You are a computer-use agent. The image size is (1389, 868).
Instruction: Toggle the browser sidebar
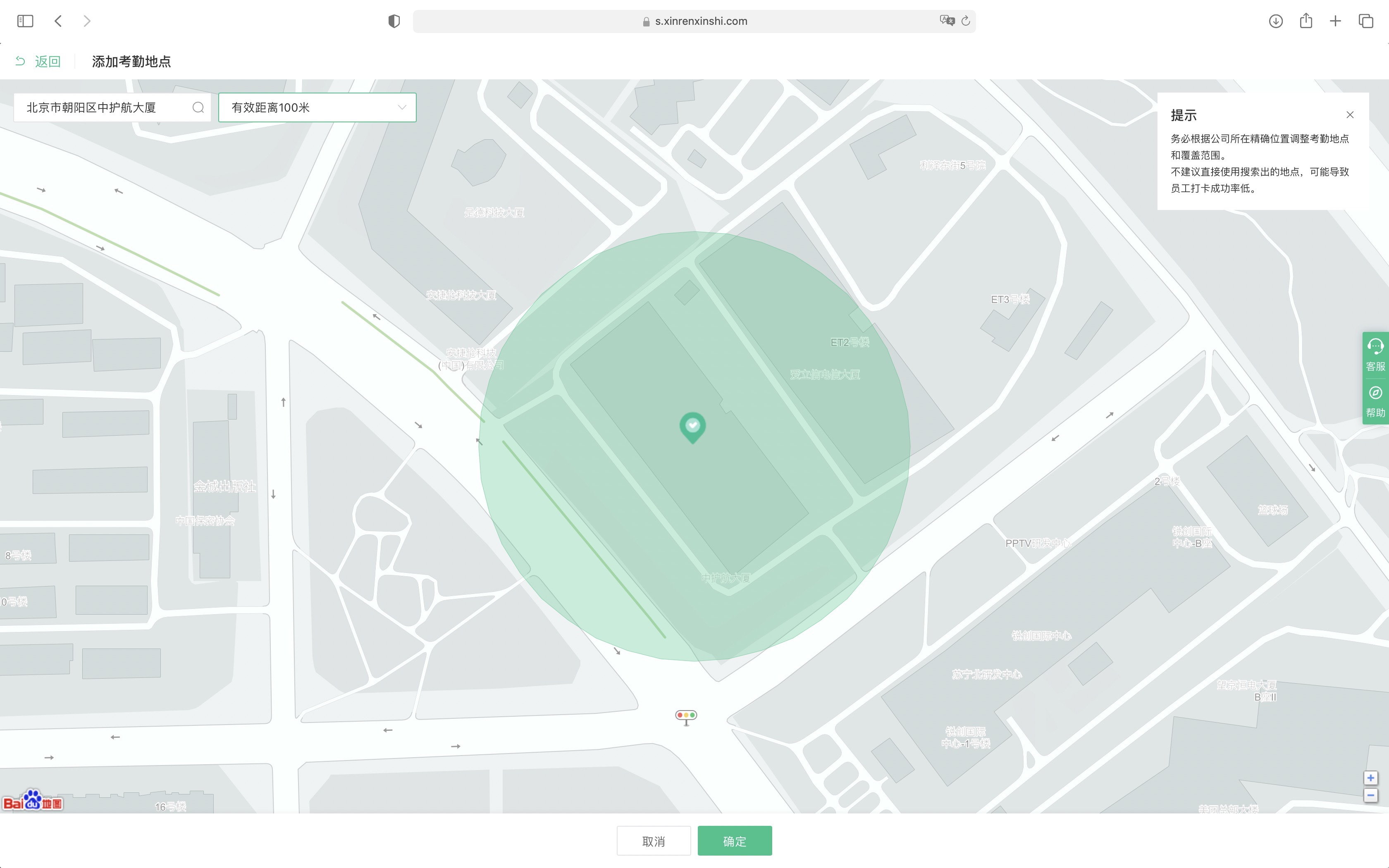coord(25,21)
